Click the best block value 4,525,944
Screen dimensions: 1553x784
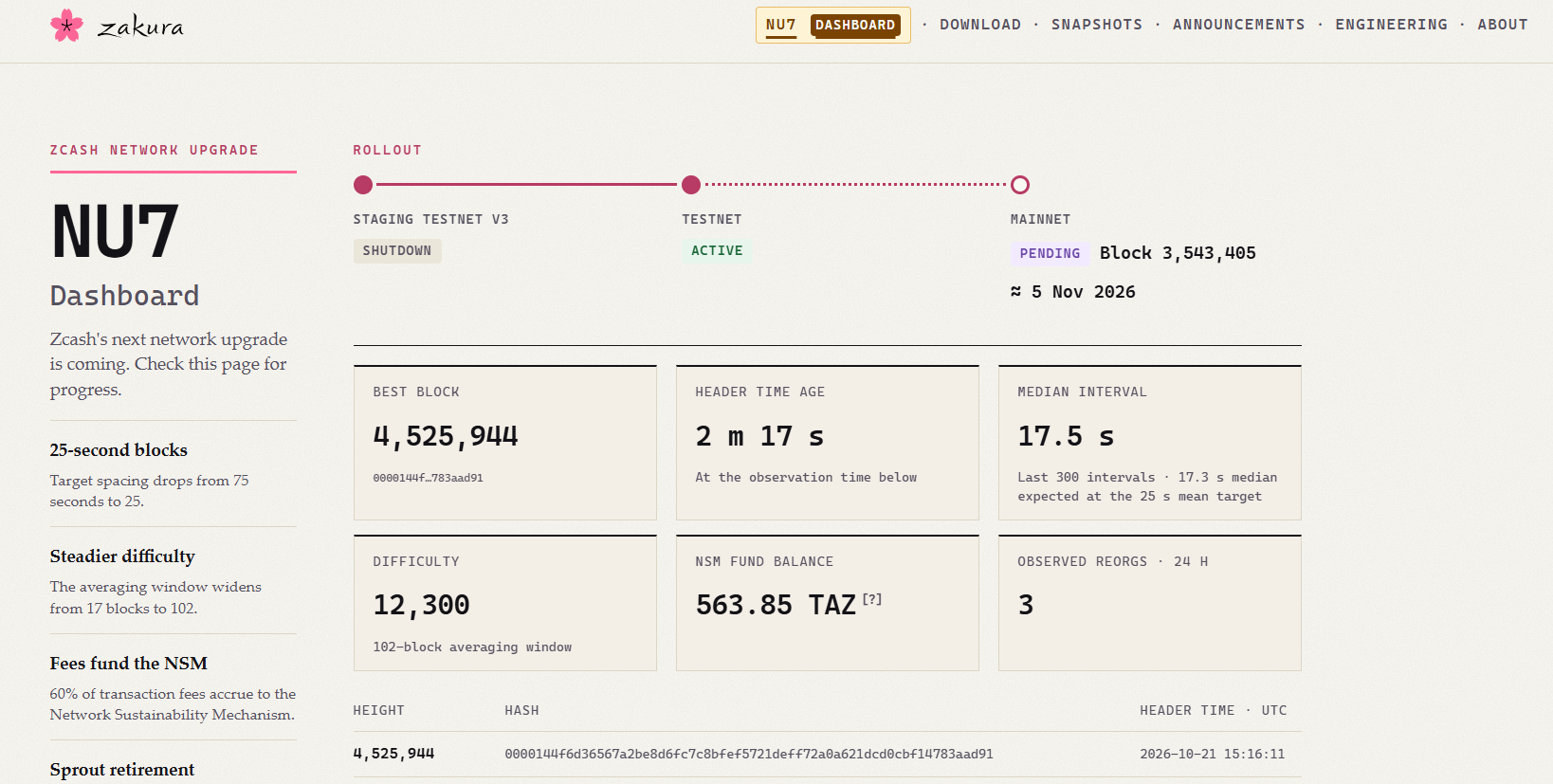pyautogui.click(x=446, y=436)
